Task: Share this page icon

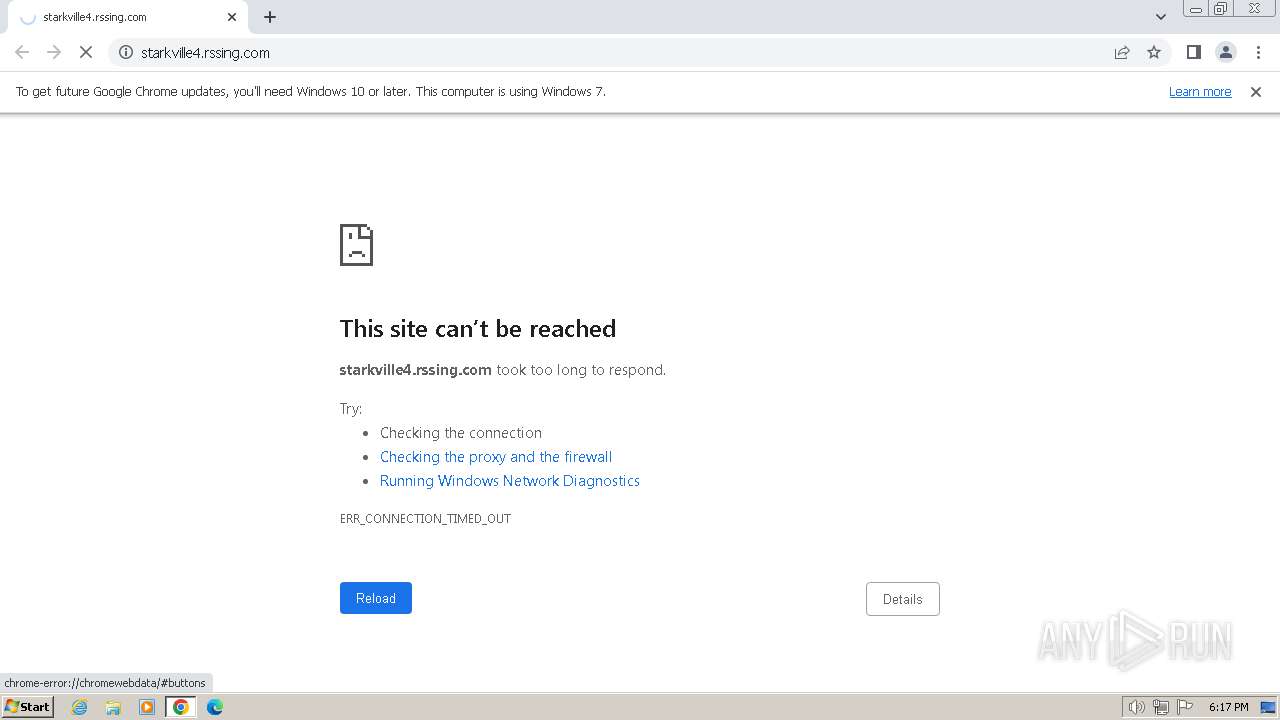Action: click(1122, 52)
